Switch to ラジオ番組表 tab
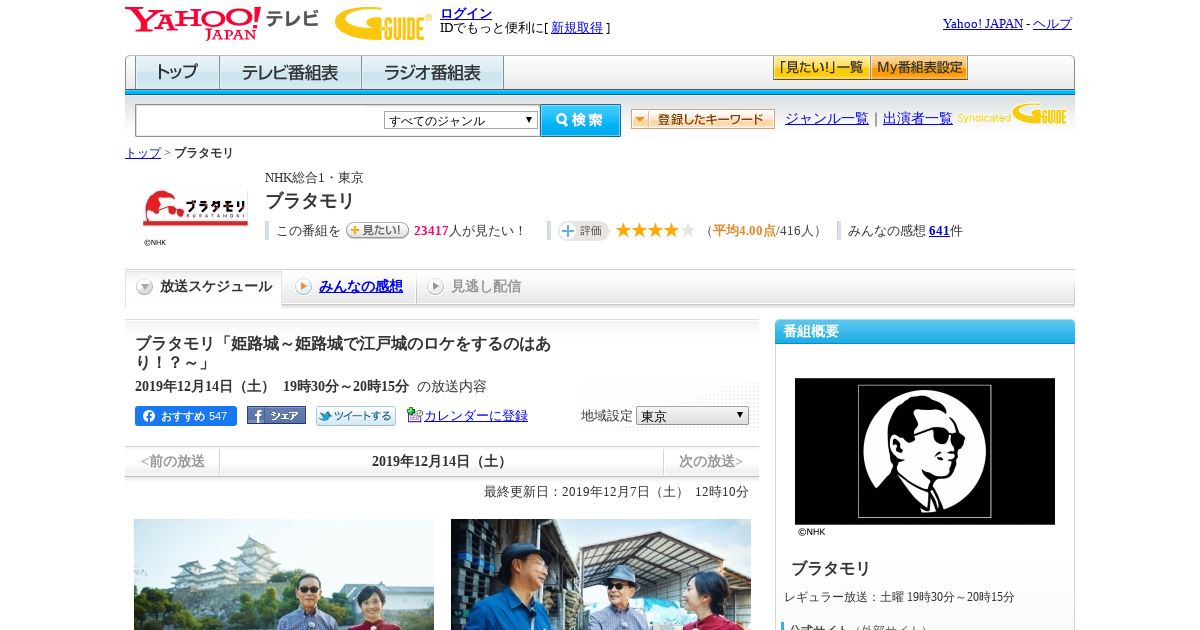 tap(432, 72)
